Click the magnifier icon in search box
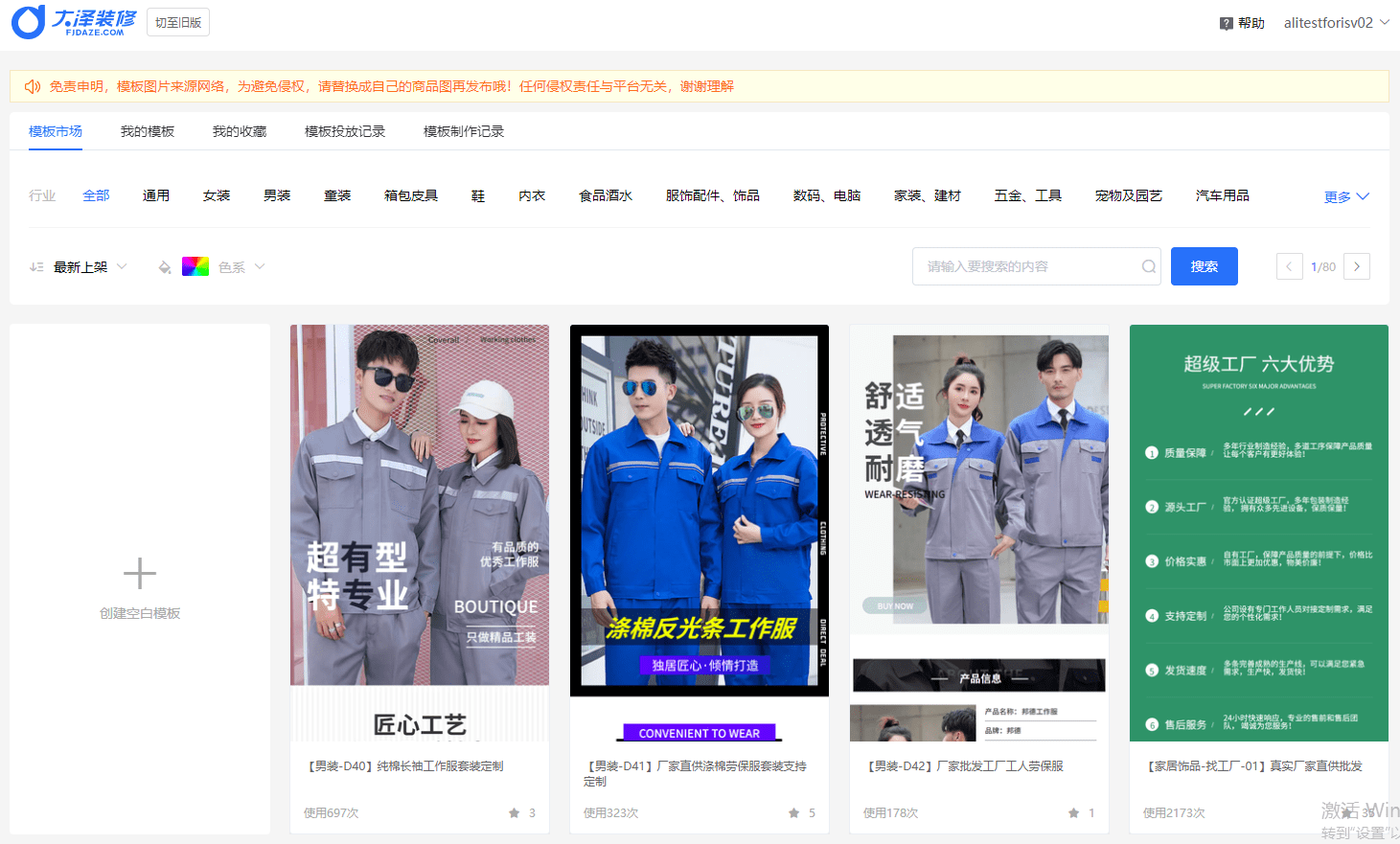1400x844 pixels. (x=1148, y=266)
